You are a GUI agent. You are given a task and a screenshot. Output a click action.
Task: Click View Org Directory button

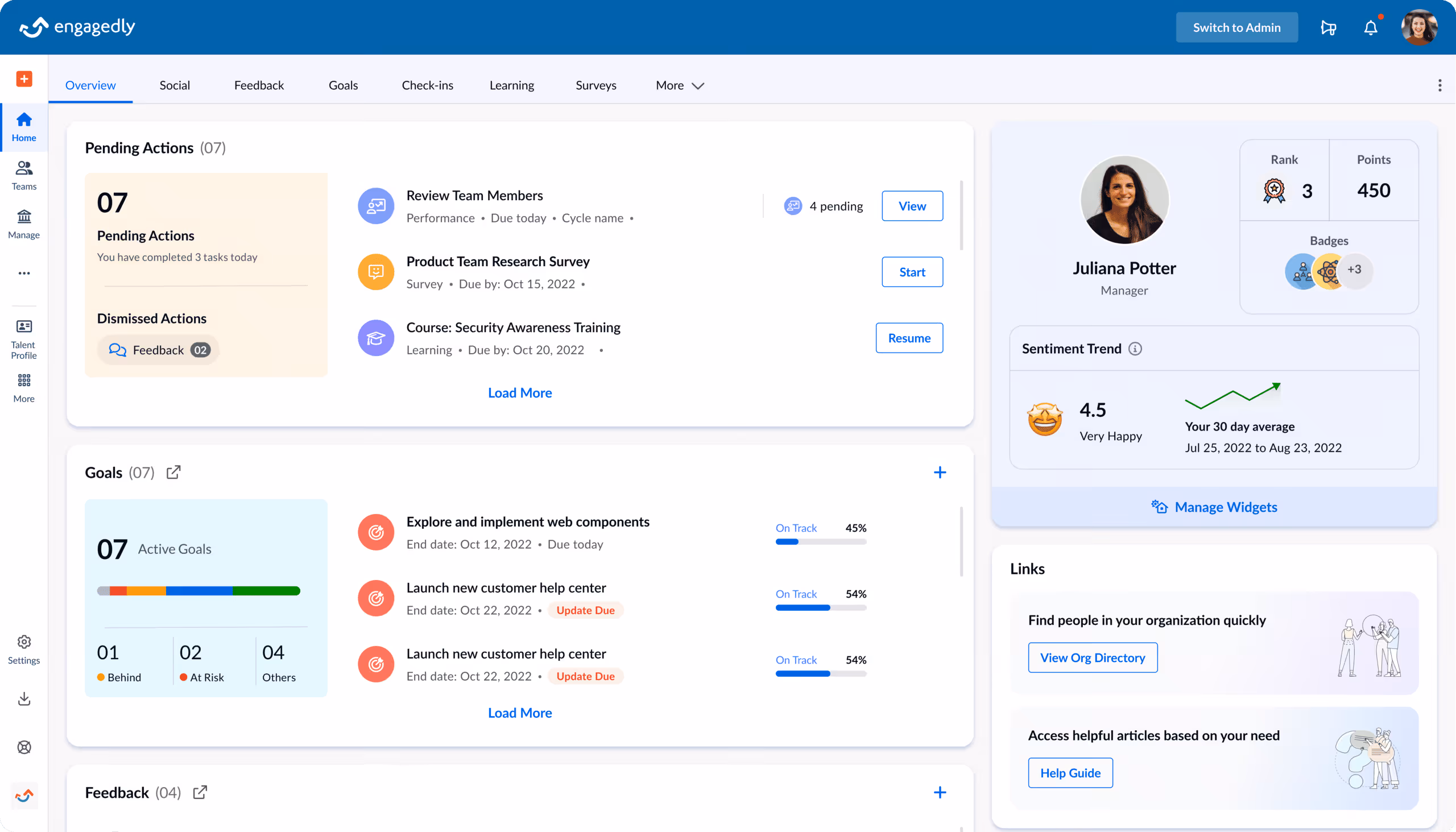[1093, 657]
